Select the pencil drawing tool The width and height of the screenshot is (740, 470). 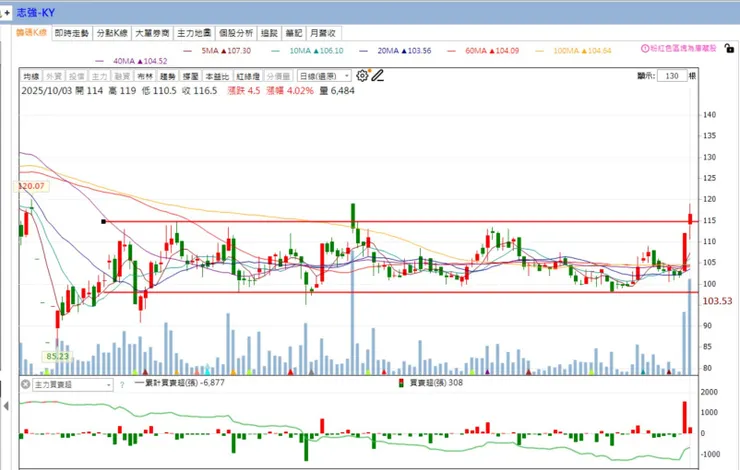point(378,76)
